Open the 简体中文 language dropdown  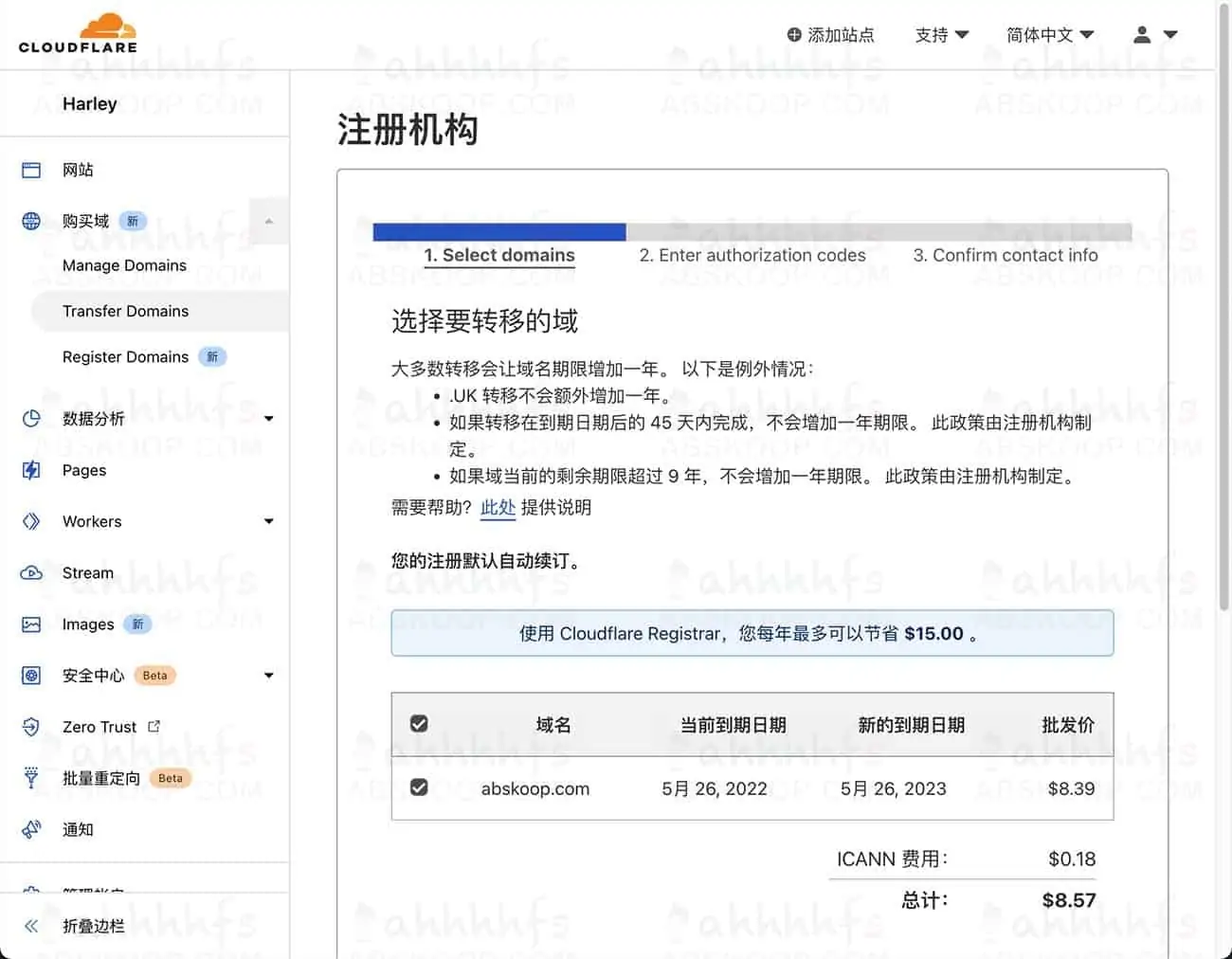coord(1049,34)
